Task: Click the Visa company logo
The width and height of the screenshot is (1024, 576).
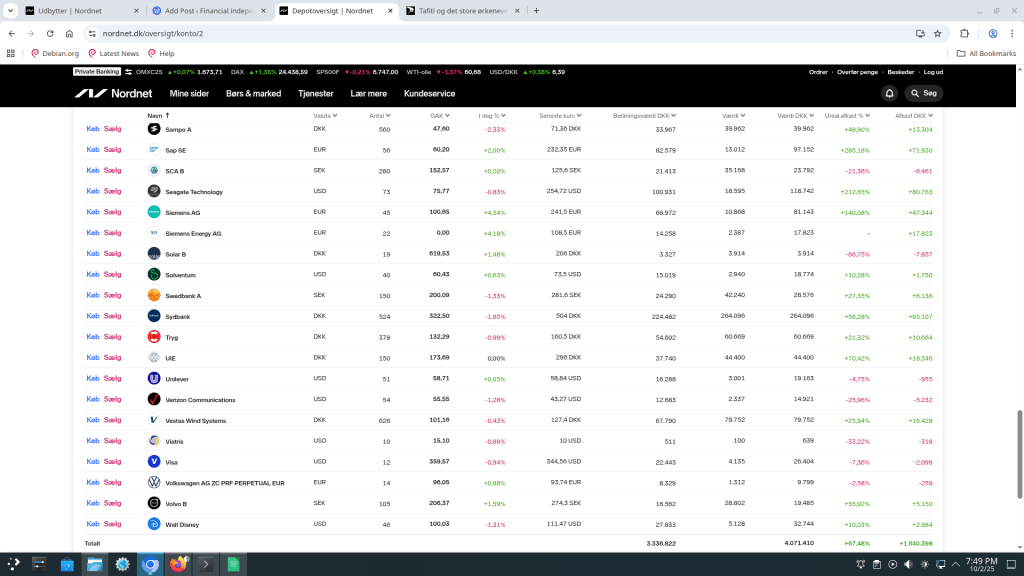Action: coord(154,462)
